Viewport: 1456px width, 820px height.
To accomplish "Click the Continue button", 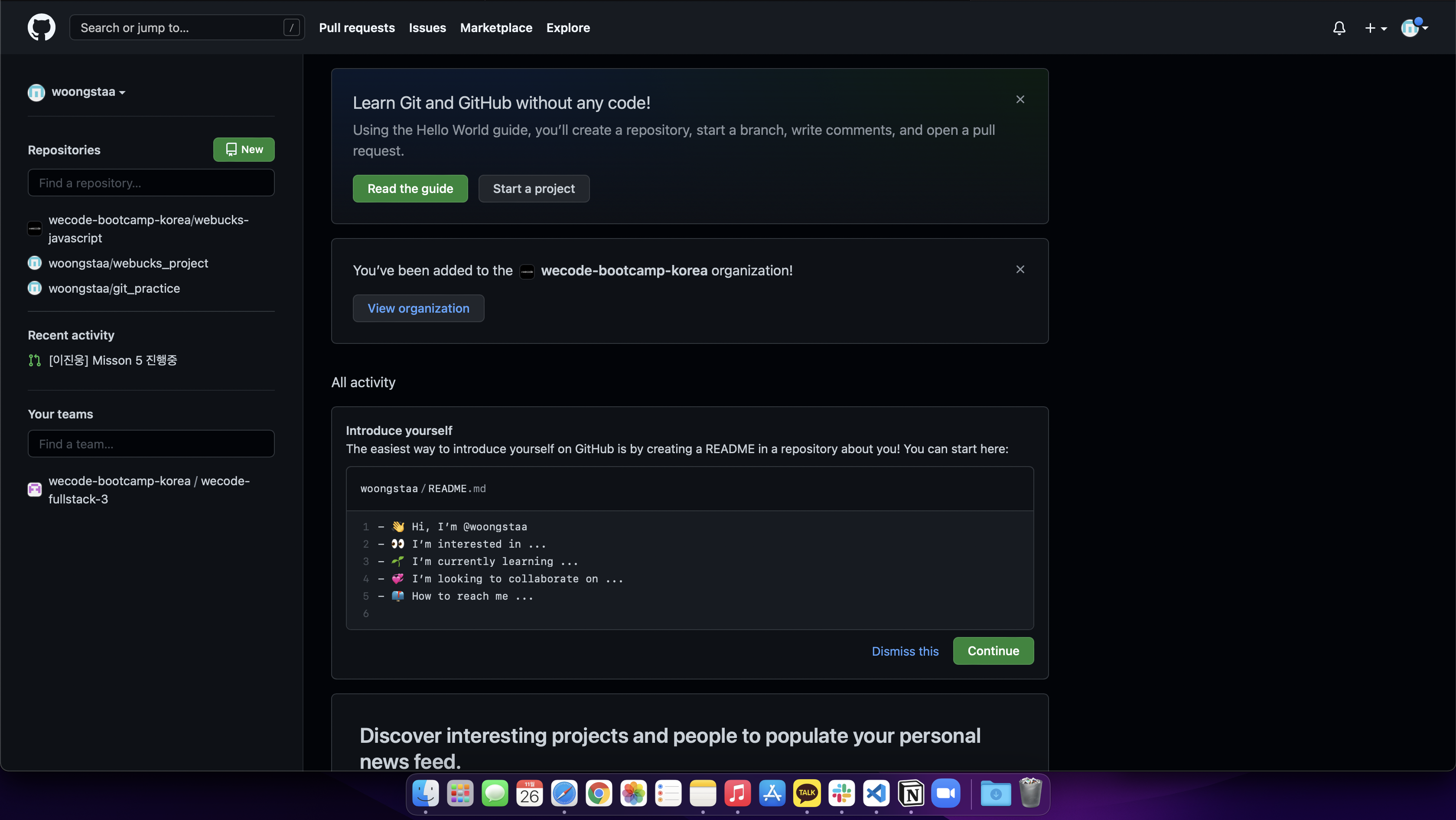I will tap(993, 651).
